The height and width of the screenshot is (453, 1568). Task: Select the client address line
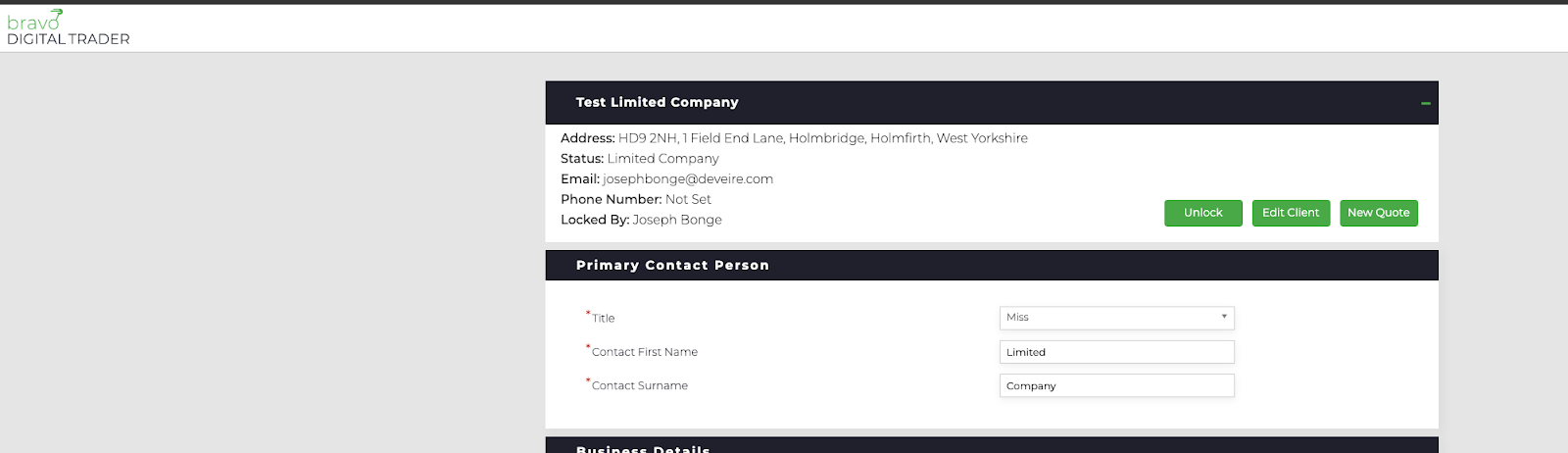pyautogui.click(x=794, y=138)
